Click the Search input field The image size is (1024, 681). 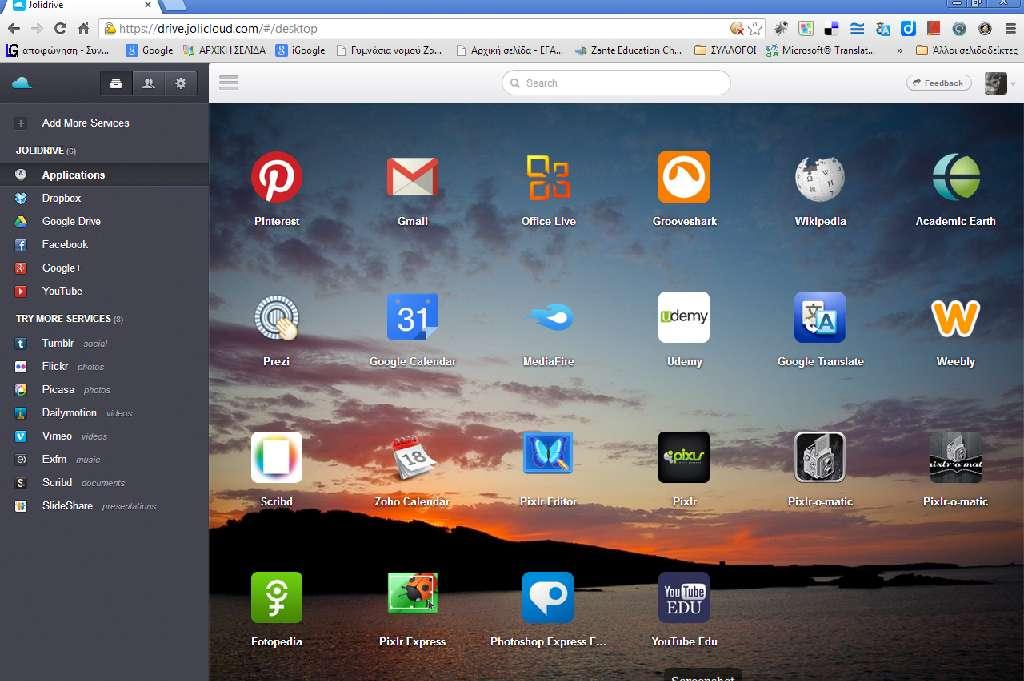pyautogui.click(x=616, y=83)
